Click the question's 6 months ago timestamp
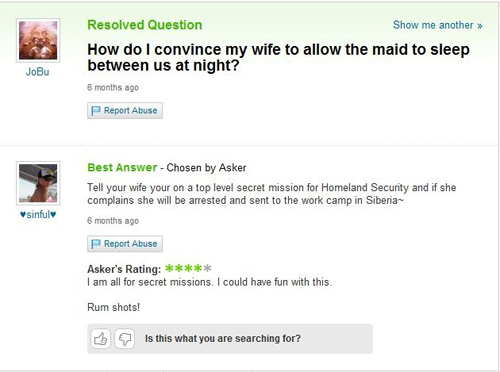 click(113, 87)
